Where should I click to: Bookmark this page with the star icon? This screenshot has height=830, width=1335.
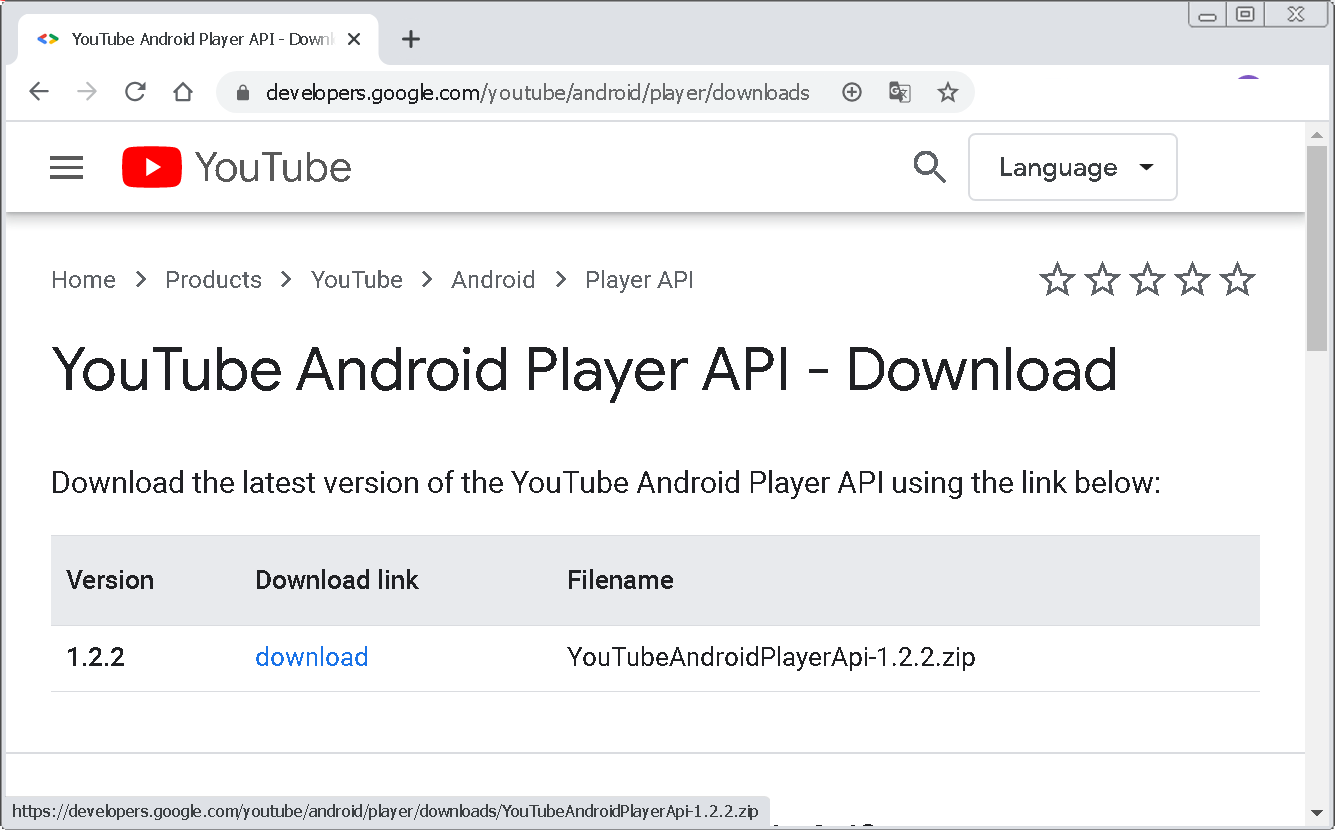tap(948, 92)
